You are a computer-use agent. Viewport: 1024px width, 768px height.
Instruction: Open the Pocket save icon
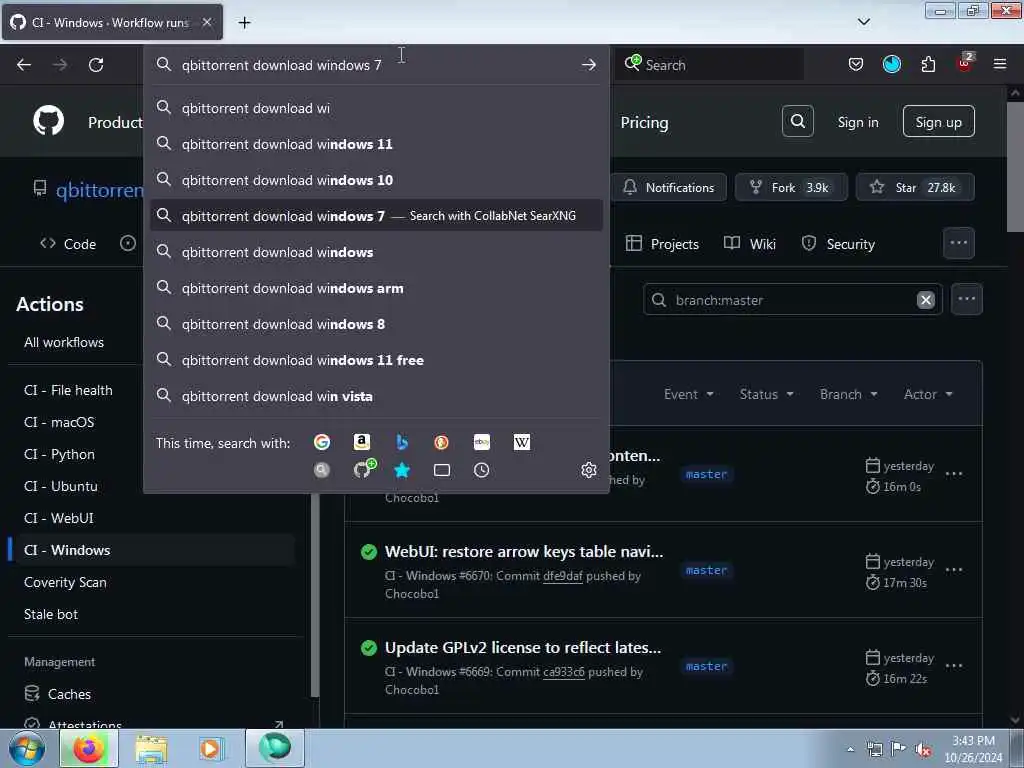(x=856, y=64)
